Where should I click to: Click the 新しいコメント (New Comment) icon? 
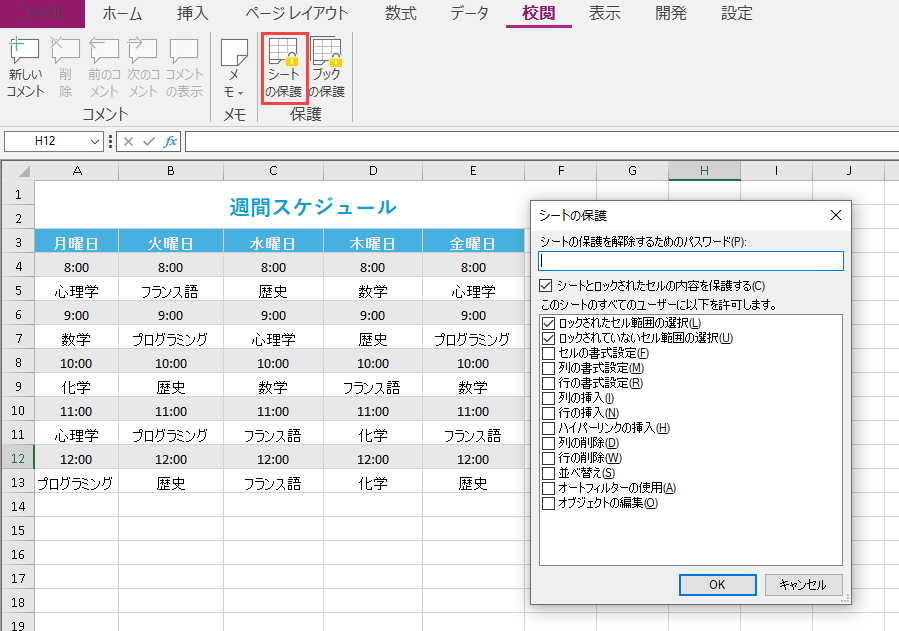click(25, 52)
